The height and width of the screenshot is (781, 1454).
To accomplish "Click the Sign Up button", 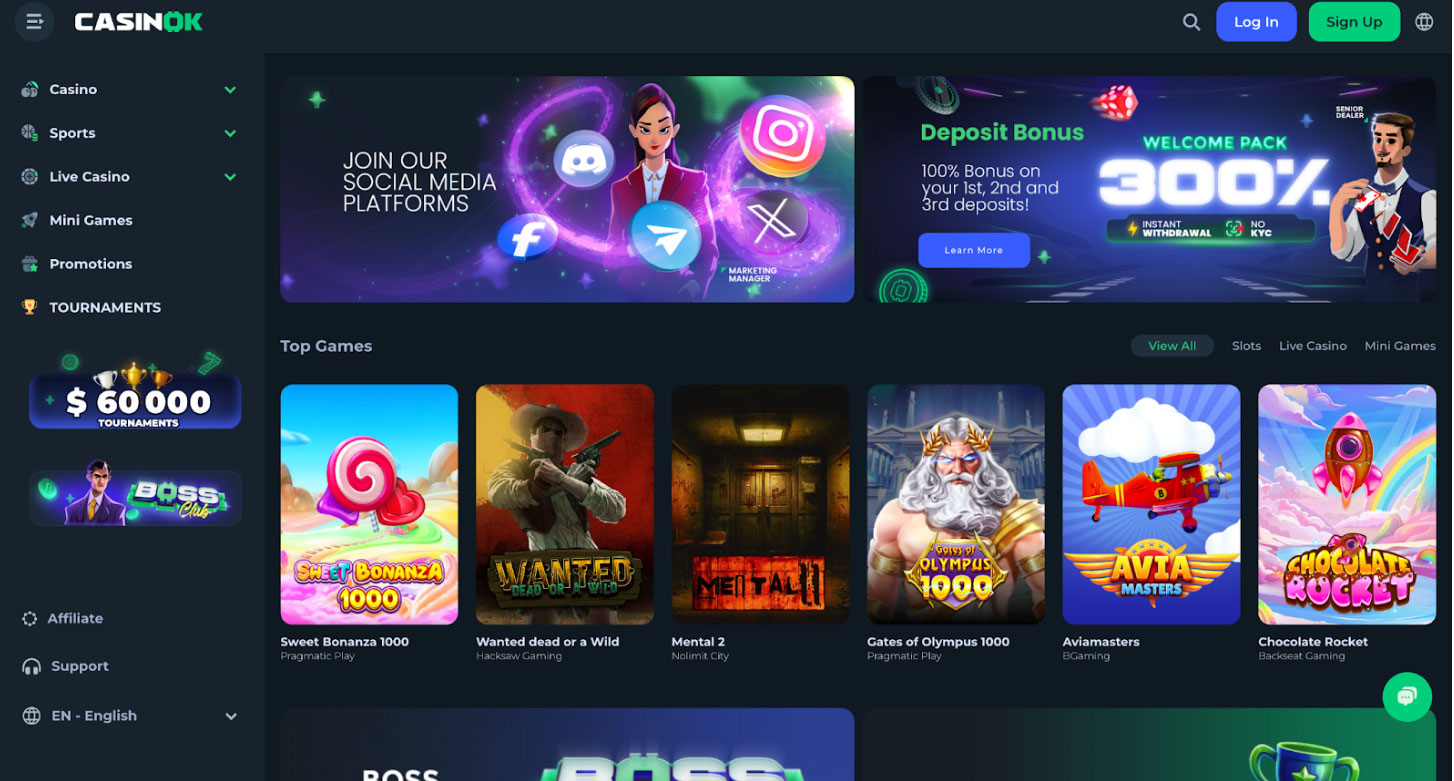I will [1354, 22].
